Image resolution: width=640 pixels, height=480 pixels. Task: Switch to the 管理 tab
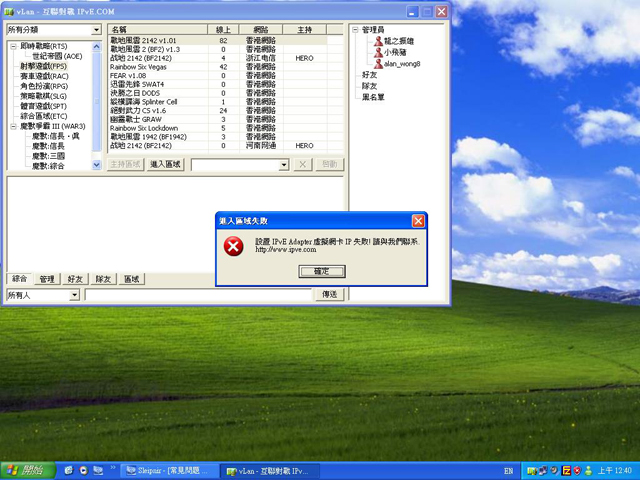(x=47, y=279)
